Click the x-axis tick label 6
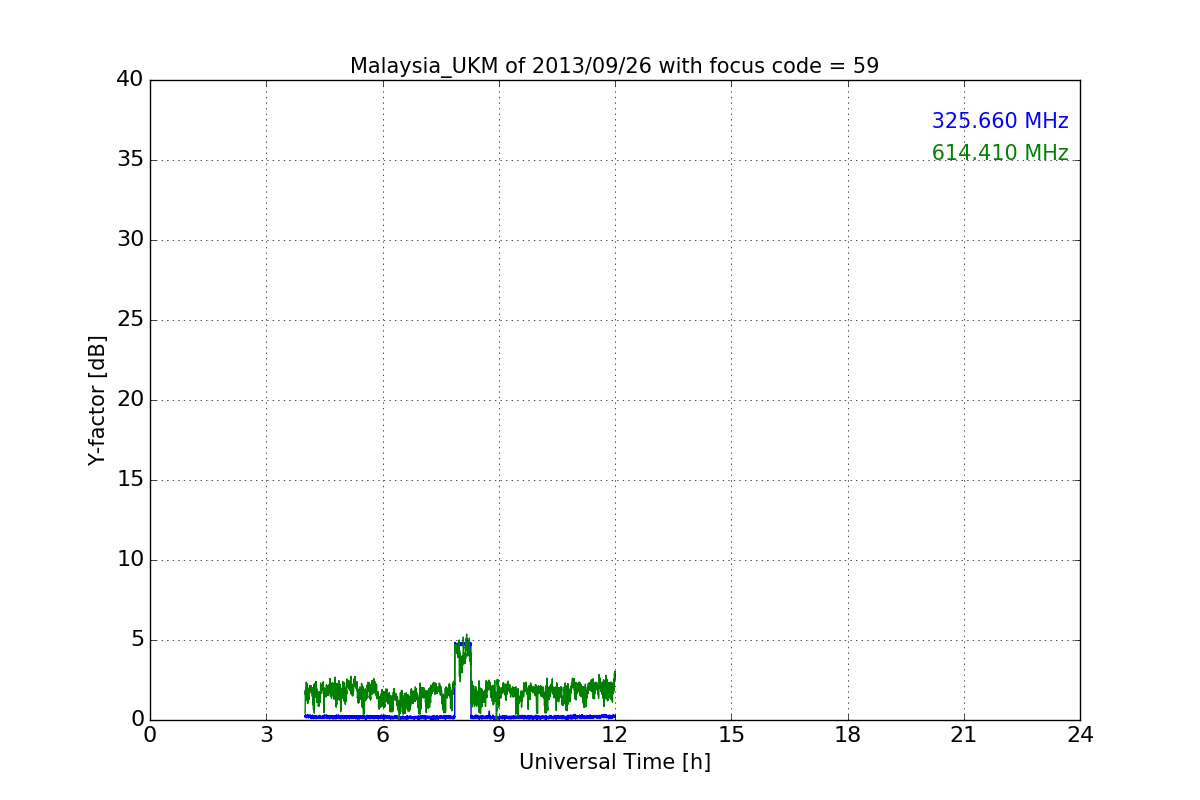 click(x=382, y=735)
